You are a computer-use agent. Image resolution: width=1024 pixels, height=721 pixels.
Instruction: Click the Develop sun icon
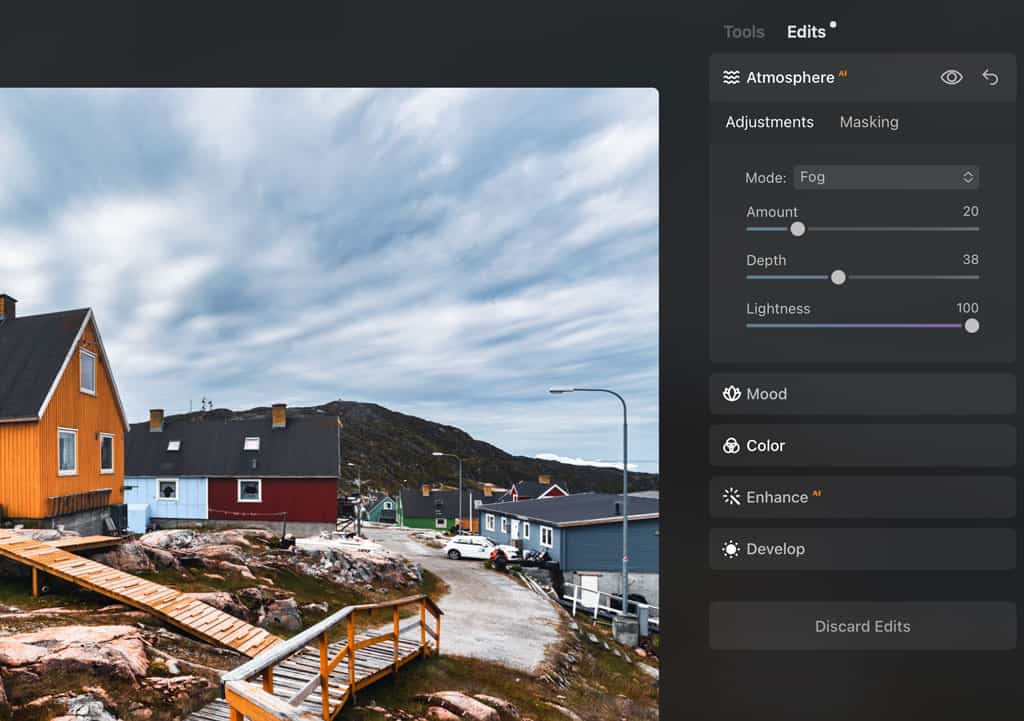(731, 549)
